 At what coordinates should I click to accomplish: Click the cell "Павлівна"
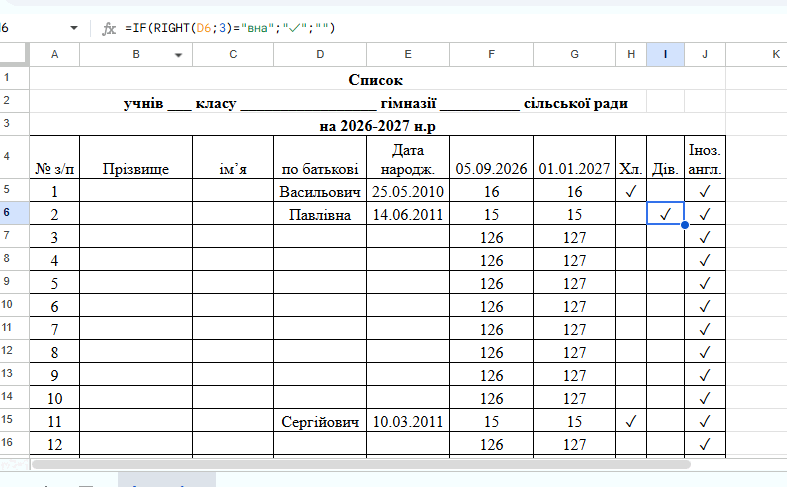click(320, 214)
